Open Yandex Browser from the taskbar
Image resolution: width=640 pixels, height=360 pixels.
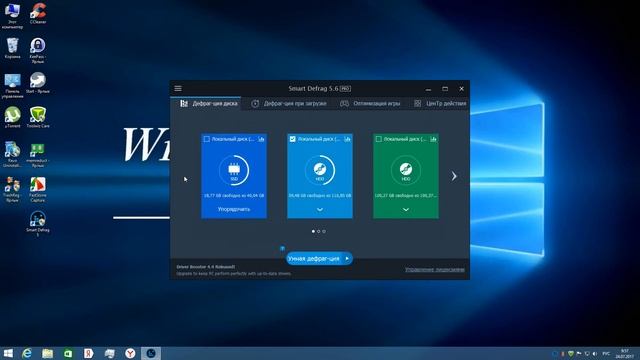point(130,353)
